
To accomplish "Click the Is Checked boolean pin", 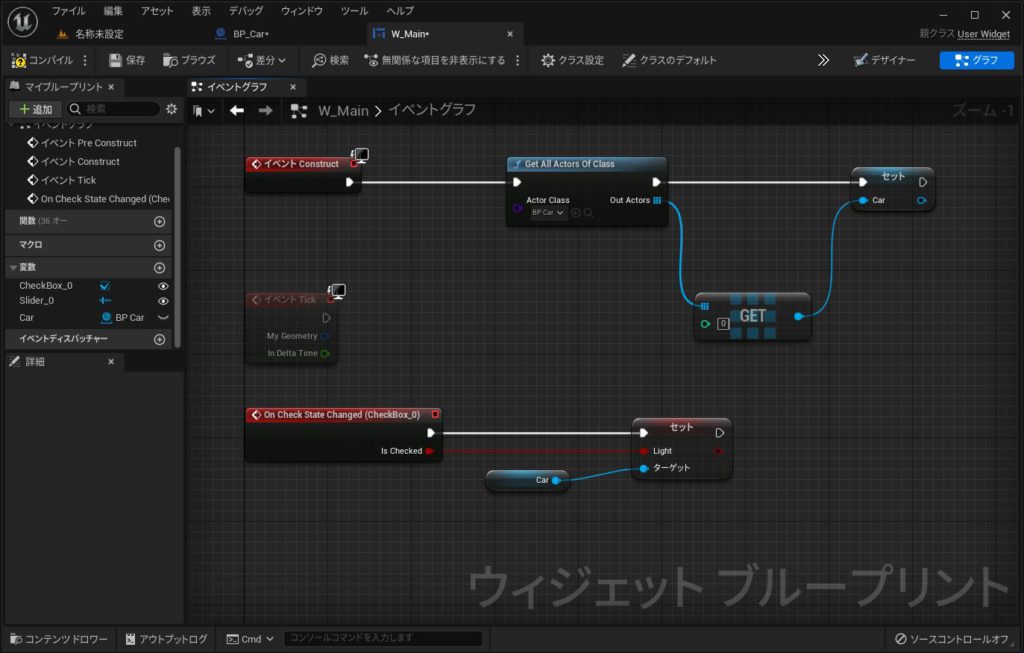I will click(429, 451).
